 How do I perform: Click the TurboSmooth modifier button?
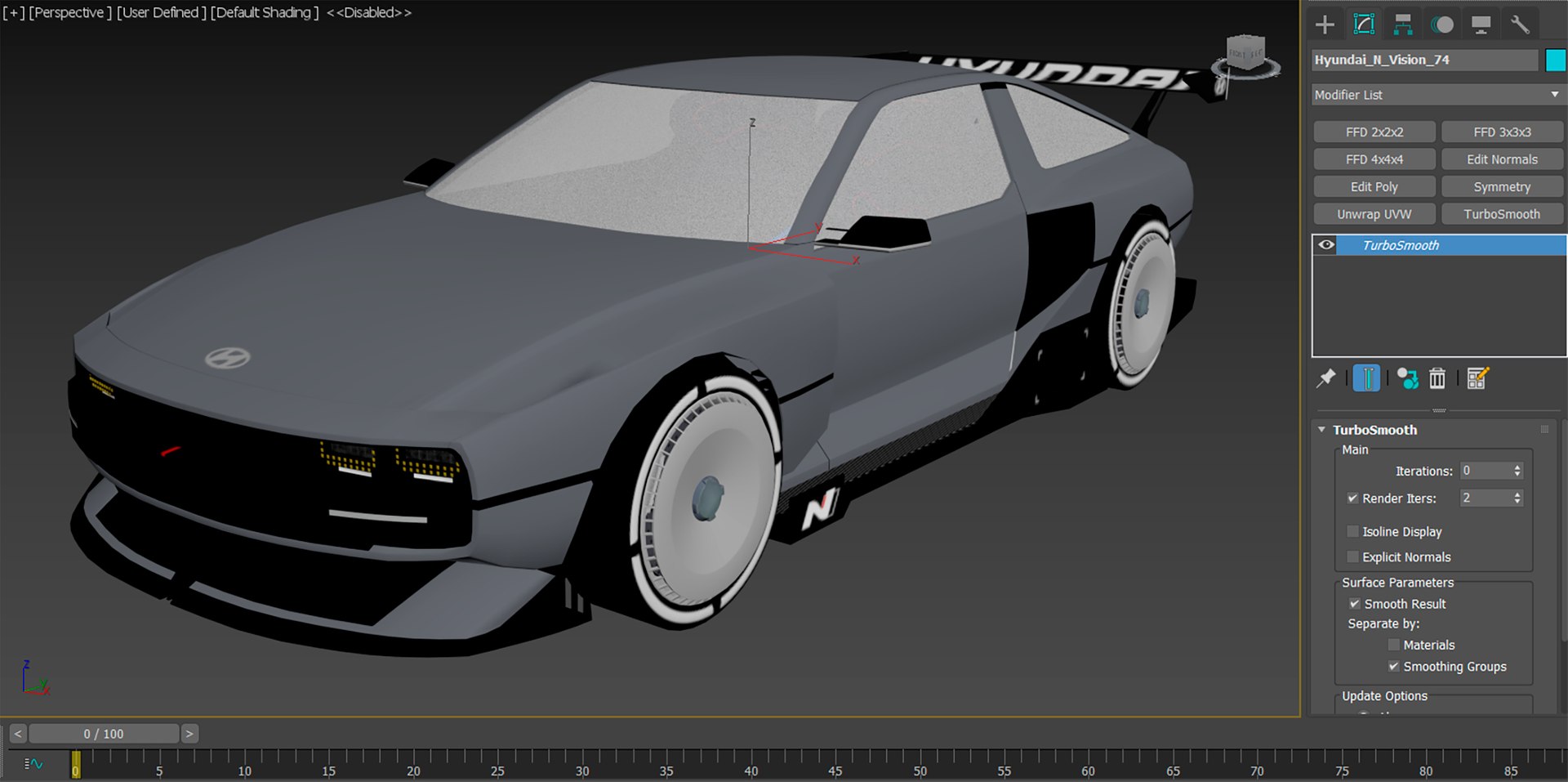pyautogui.click(x=1502, y=214)
